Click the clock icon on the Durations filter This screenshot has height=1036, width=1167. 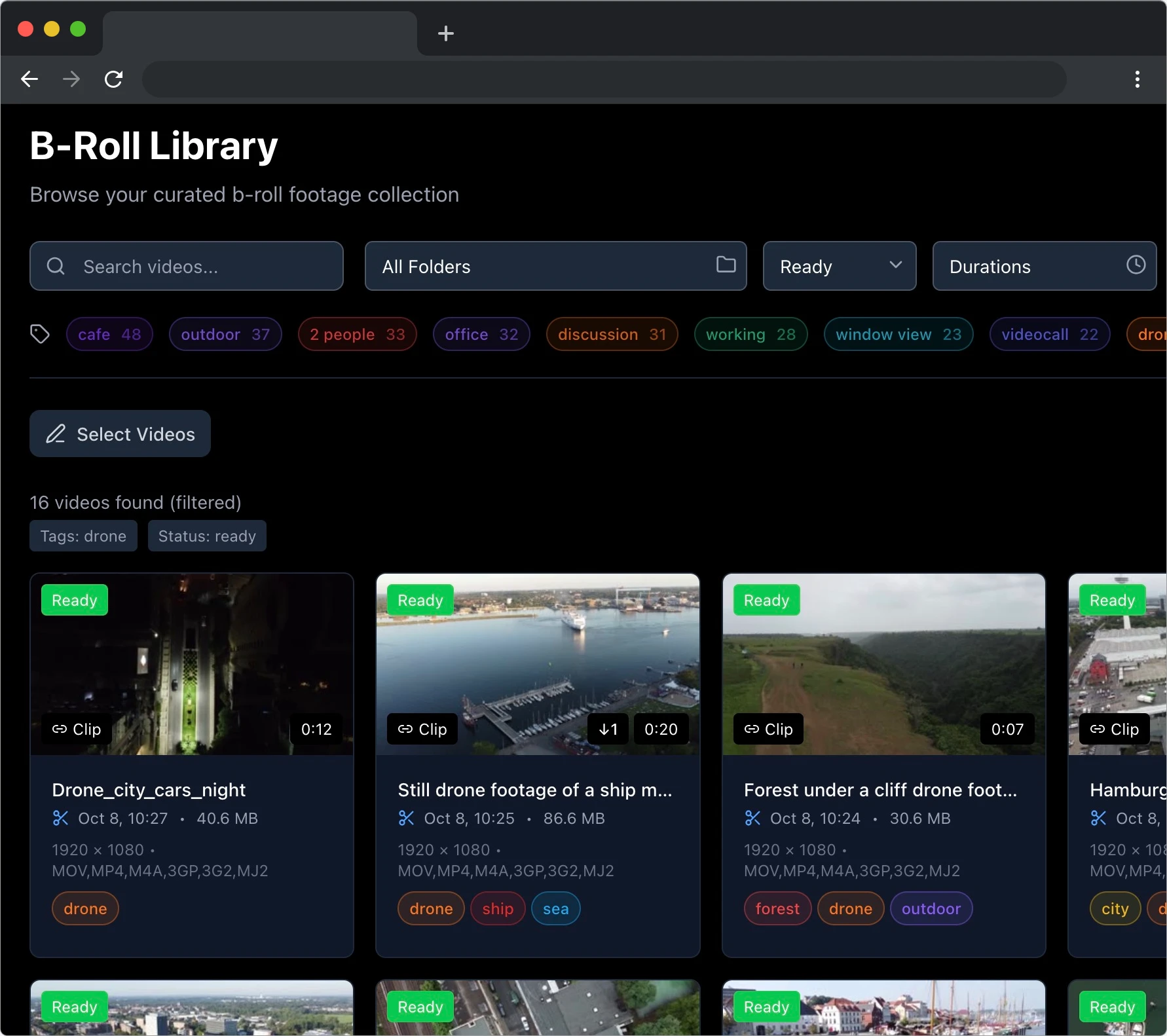tap(1136, 265)
